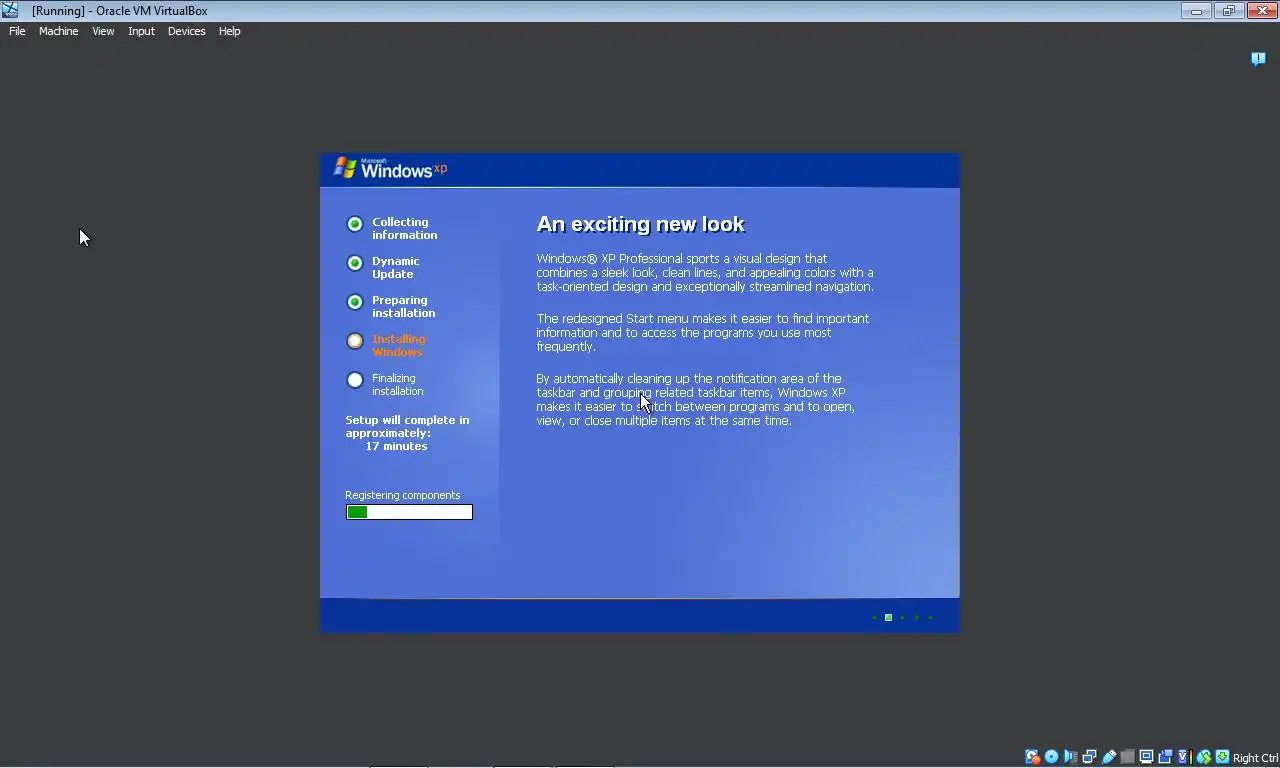Click the optical disk status icon
Screen dimensions: 1280x768
pyautogui.click(x=1051, y=757)
